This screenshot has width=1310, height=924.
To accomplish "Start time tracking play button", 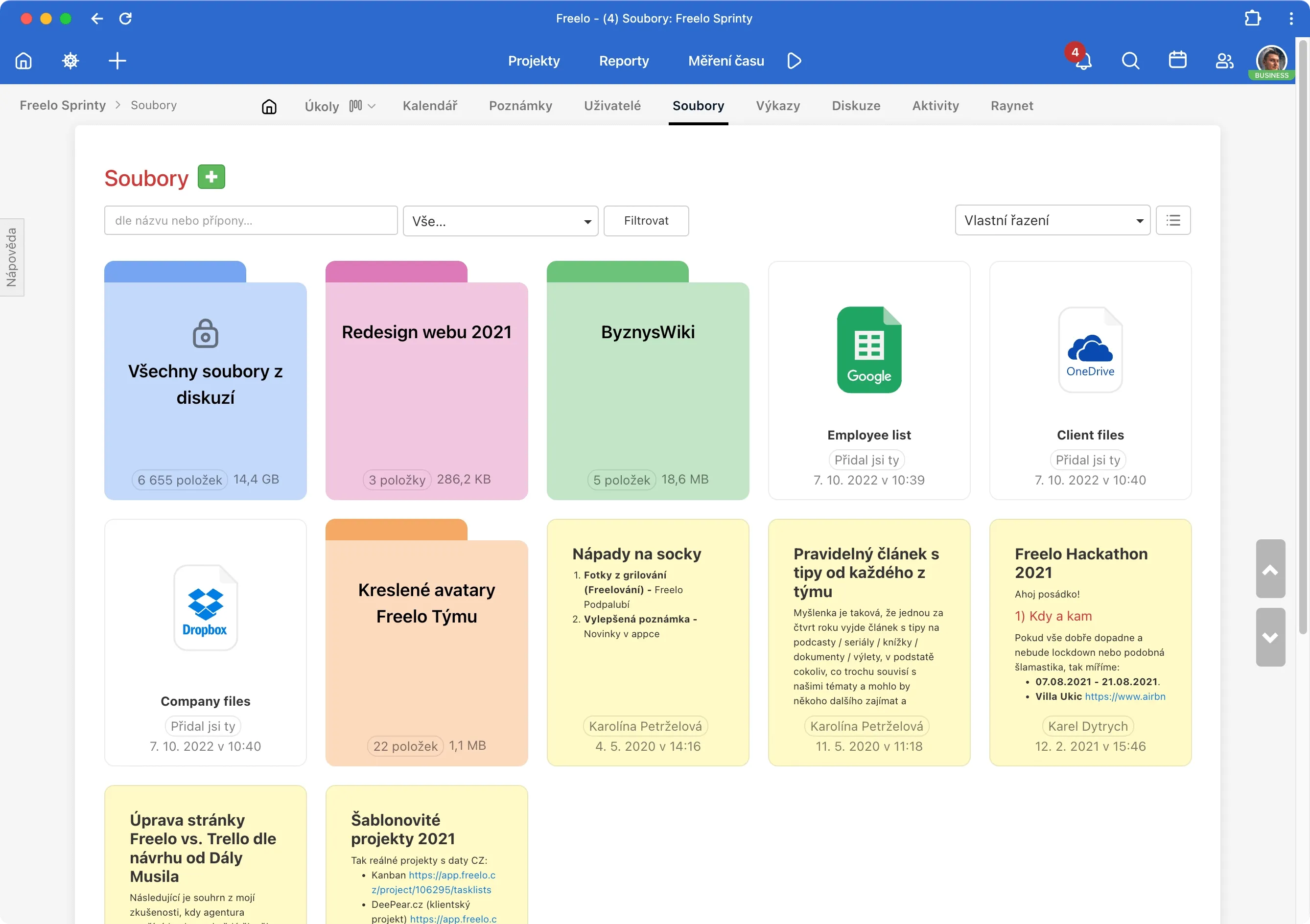I will 794,61.
